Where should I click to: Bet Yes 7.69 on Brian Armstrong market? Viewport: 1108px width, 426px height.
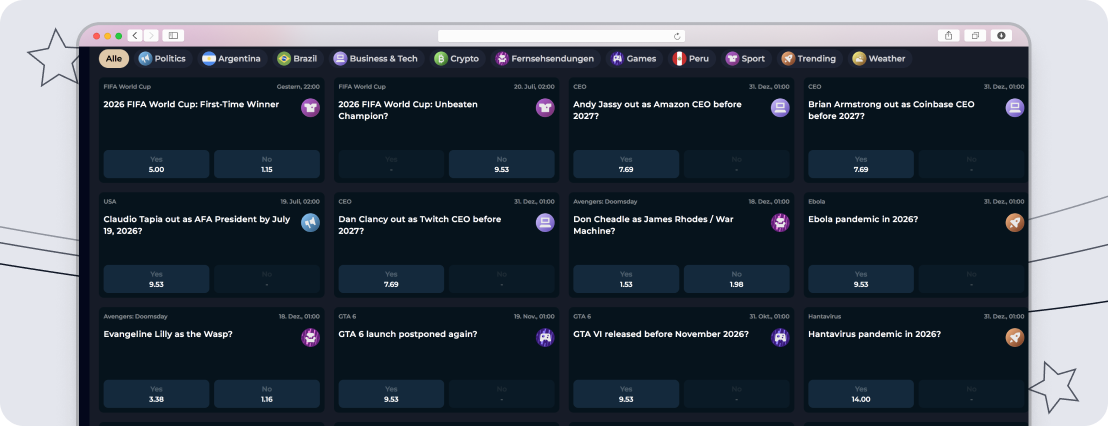tap(861, 164)
